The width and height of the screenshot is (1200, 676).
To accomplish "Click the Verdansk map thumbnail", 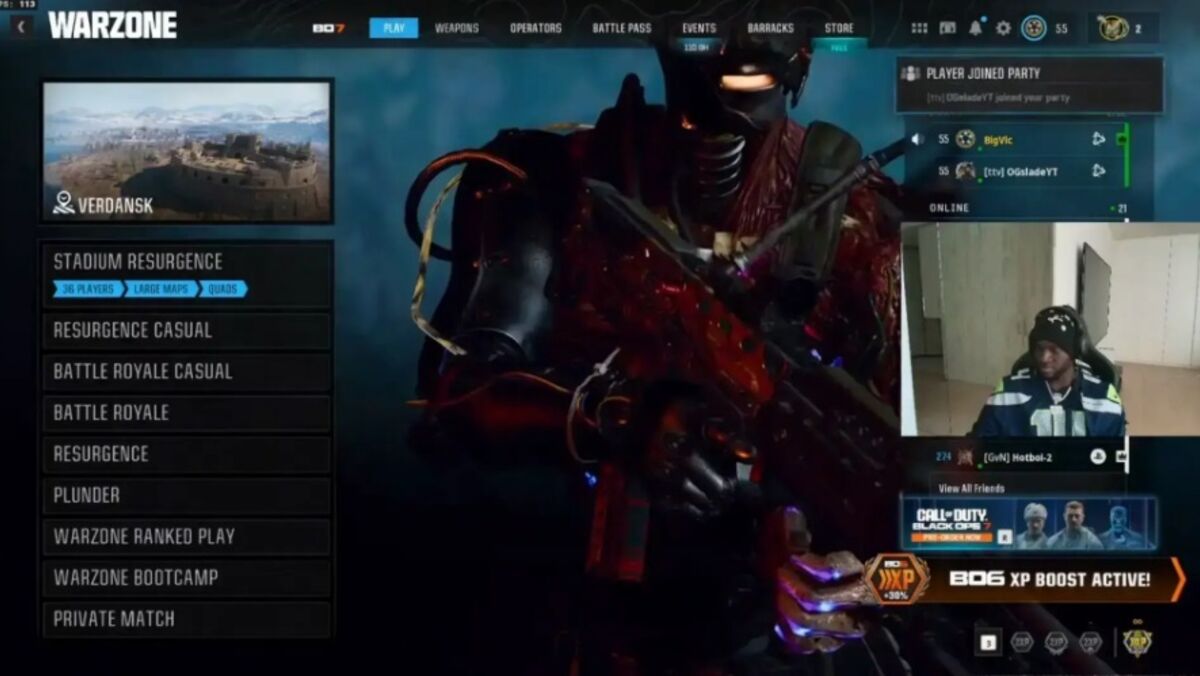I will pyautogui.click(x=187, y=151).
